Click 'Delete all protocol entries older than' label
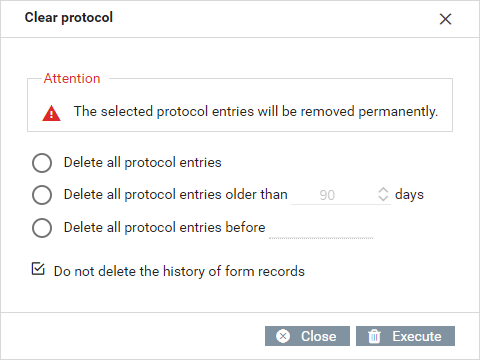Viewport: 480px width, 360px height. [176, 195]
